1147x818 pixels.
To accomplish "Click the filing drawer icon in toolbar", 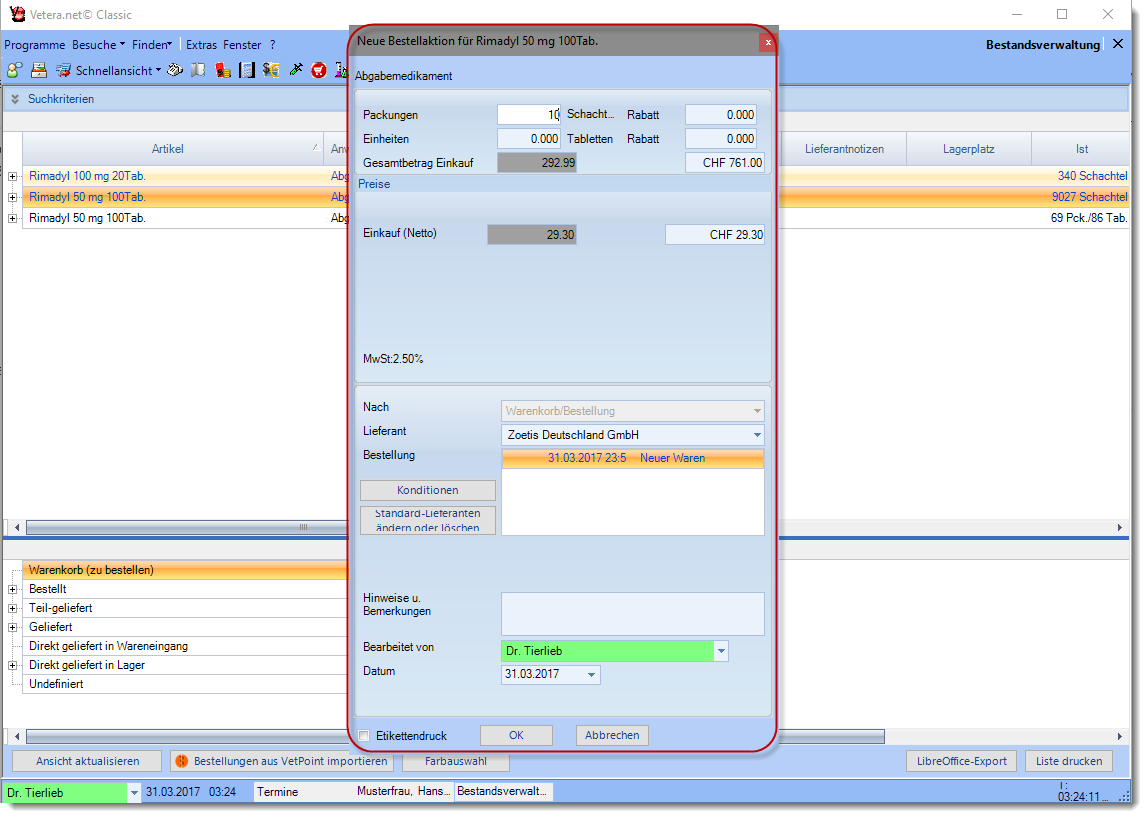I will 38,70.
